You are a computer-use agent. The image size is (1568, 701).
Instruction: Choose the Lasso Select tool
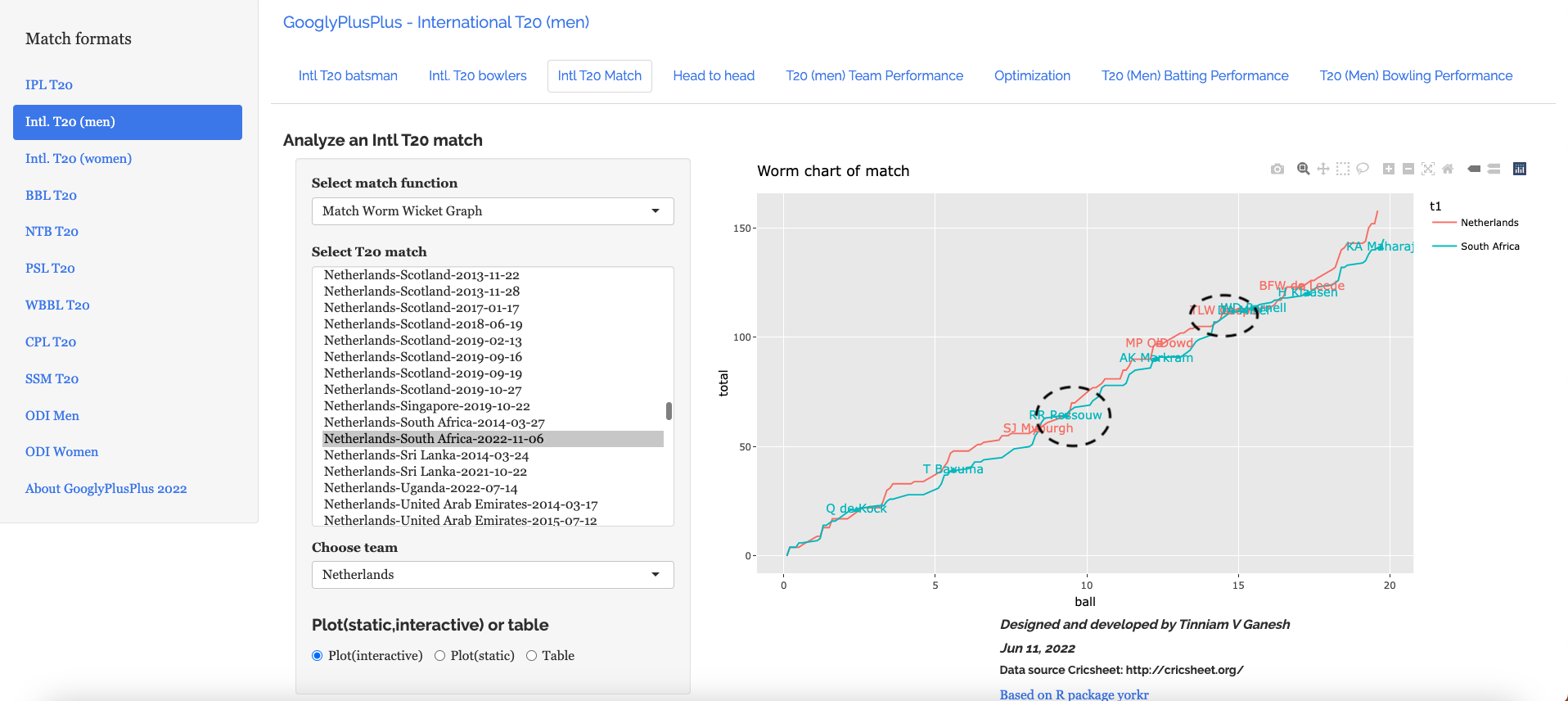1363,169
